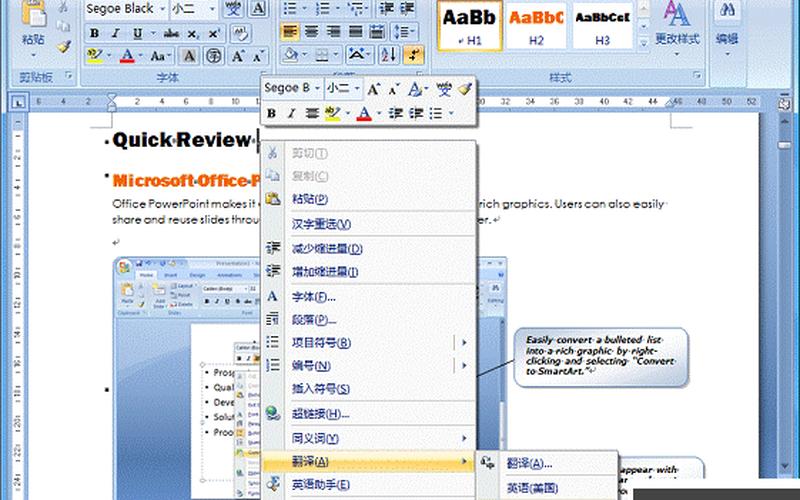Choose 汉字重选(V) in context menu
The height and width of the screenshot is (500, 800).
pyautogui.click(x=368, y=224)
